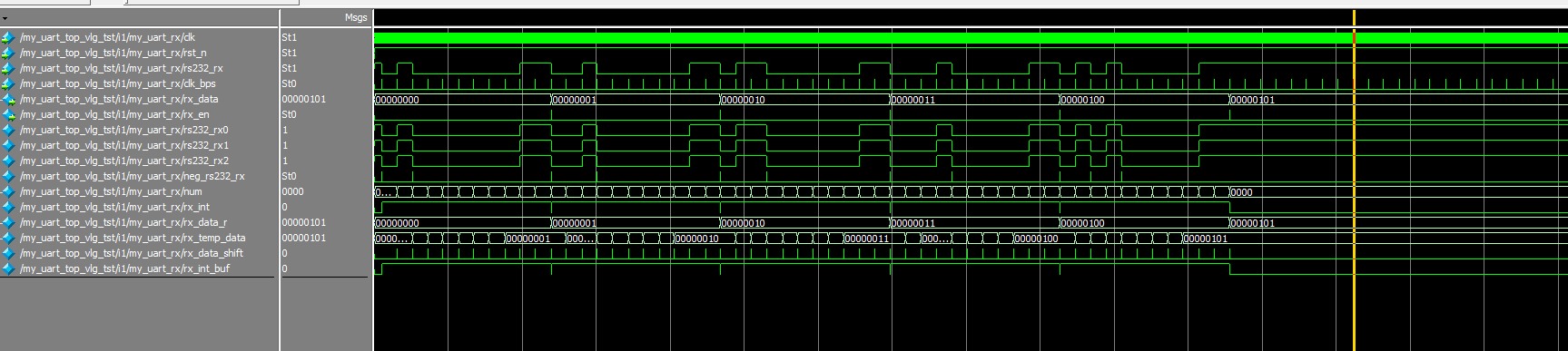Select the my_uart_rx/rs232_rx2 signal name

(123, 161)
